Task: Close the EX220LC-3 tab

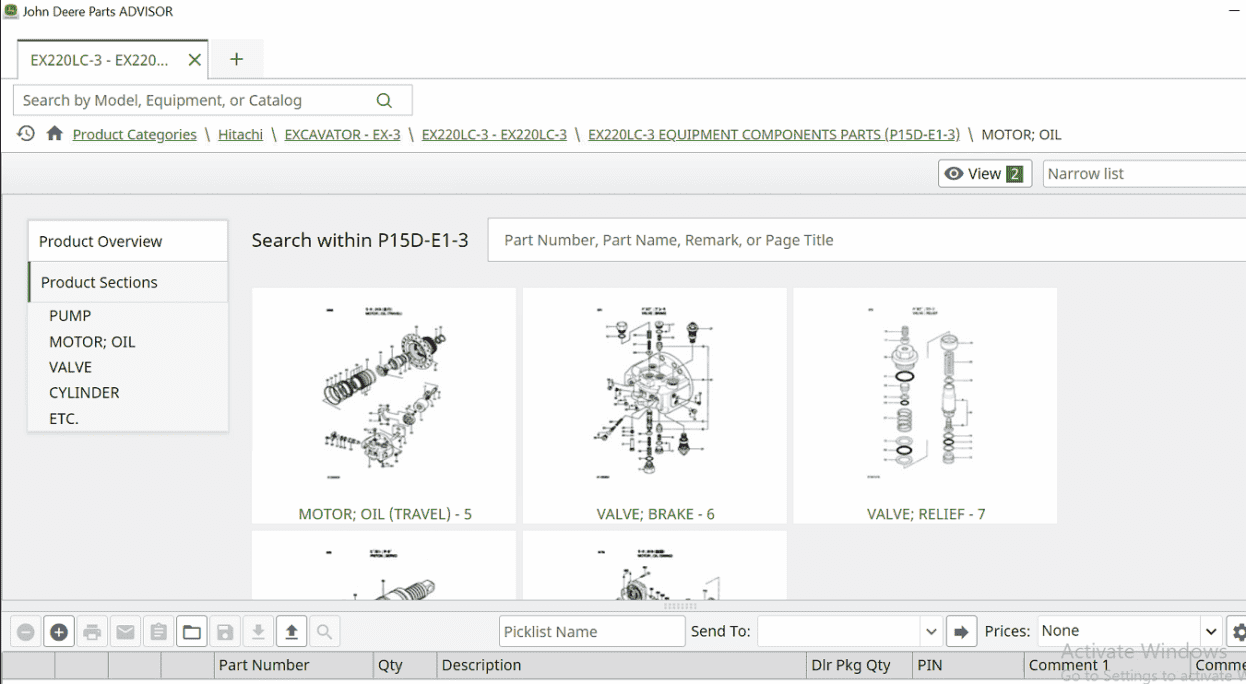Action: point(195,60)
